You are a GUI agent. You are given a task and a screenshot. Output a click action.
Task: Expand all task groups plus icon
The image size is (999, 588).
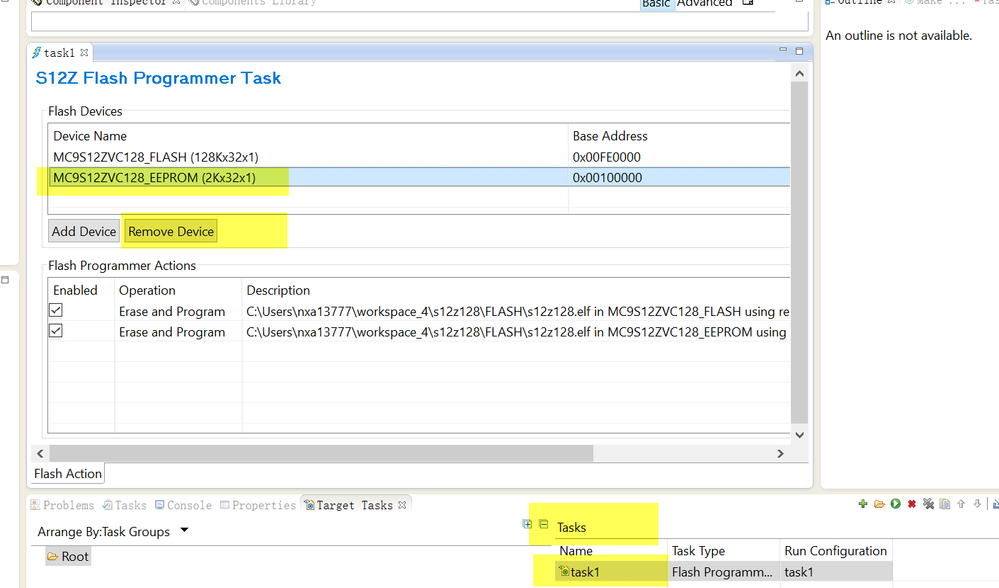(x=527, y=524)
